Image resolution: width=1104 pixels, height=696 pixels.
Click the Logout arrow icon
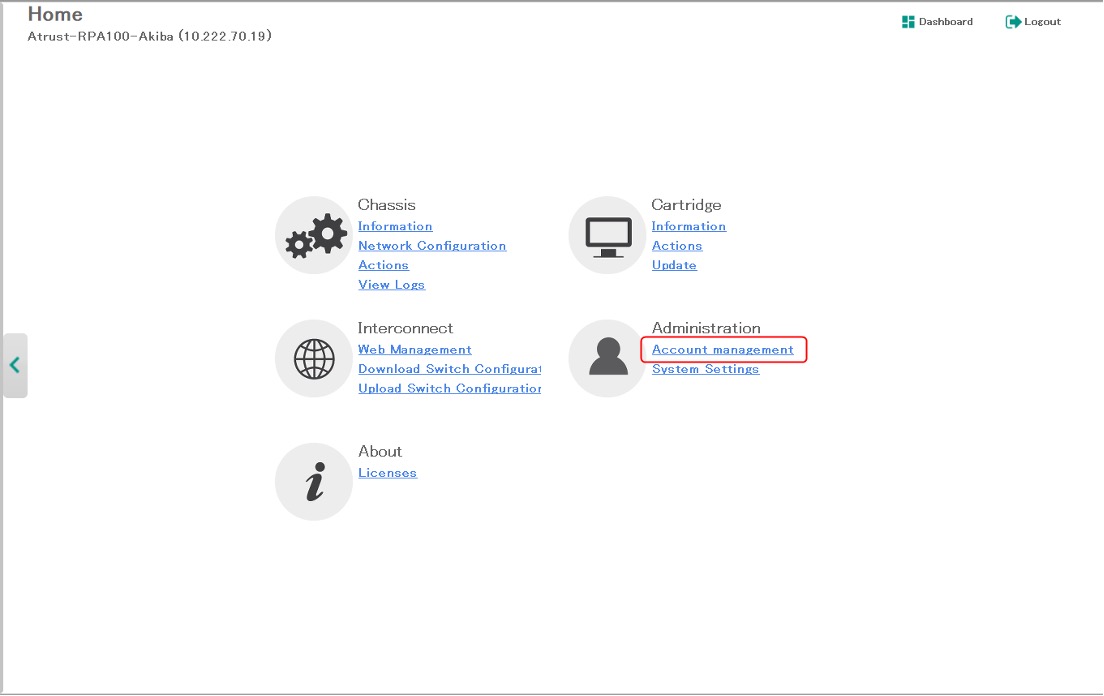tap(1013, 22)
